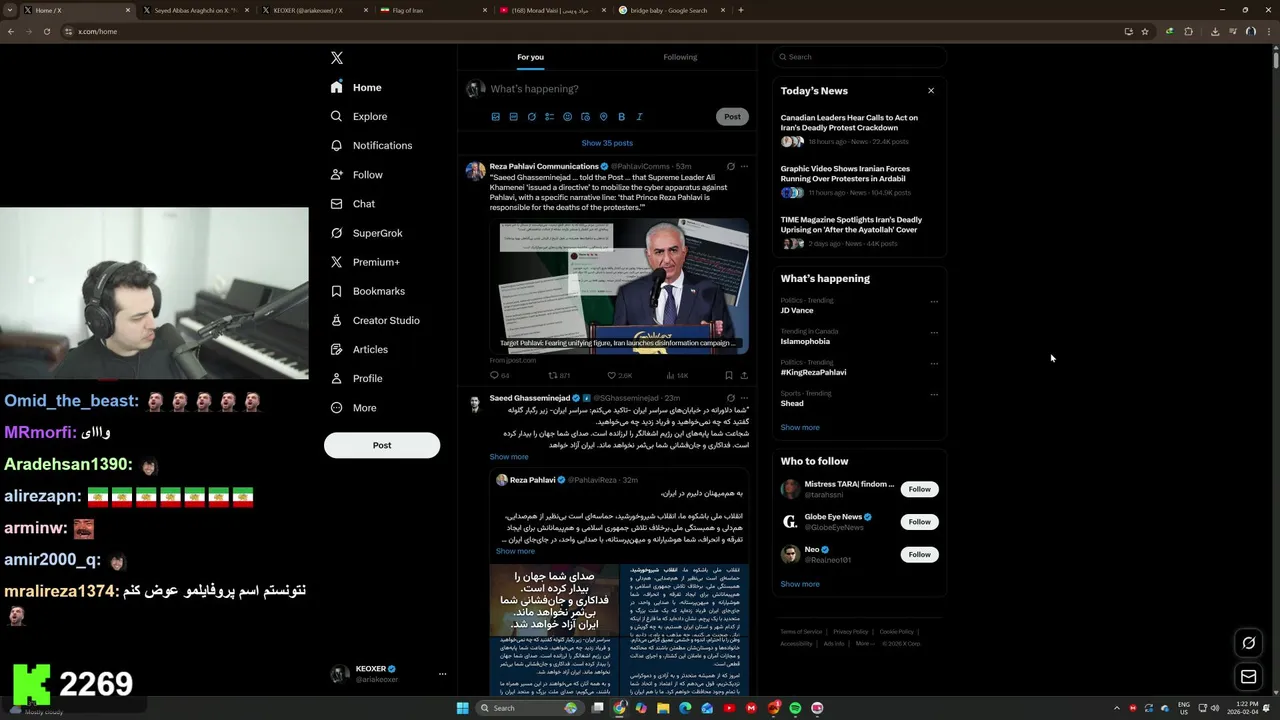Close the Today's News panel
1280x720 pixels.
(x=931, y=91)
